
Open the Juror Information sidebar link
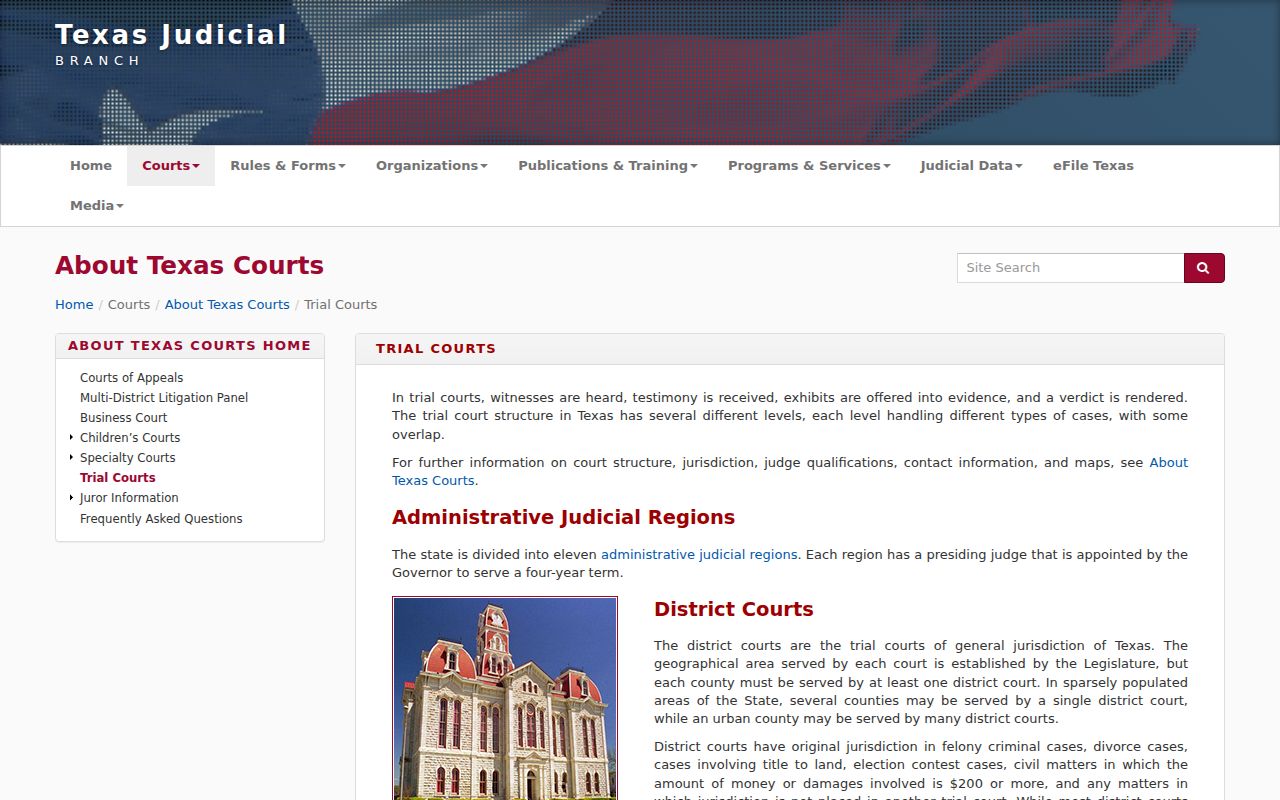click(x=129, y=498)
